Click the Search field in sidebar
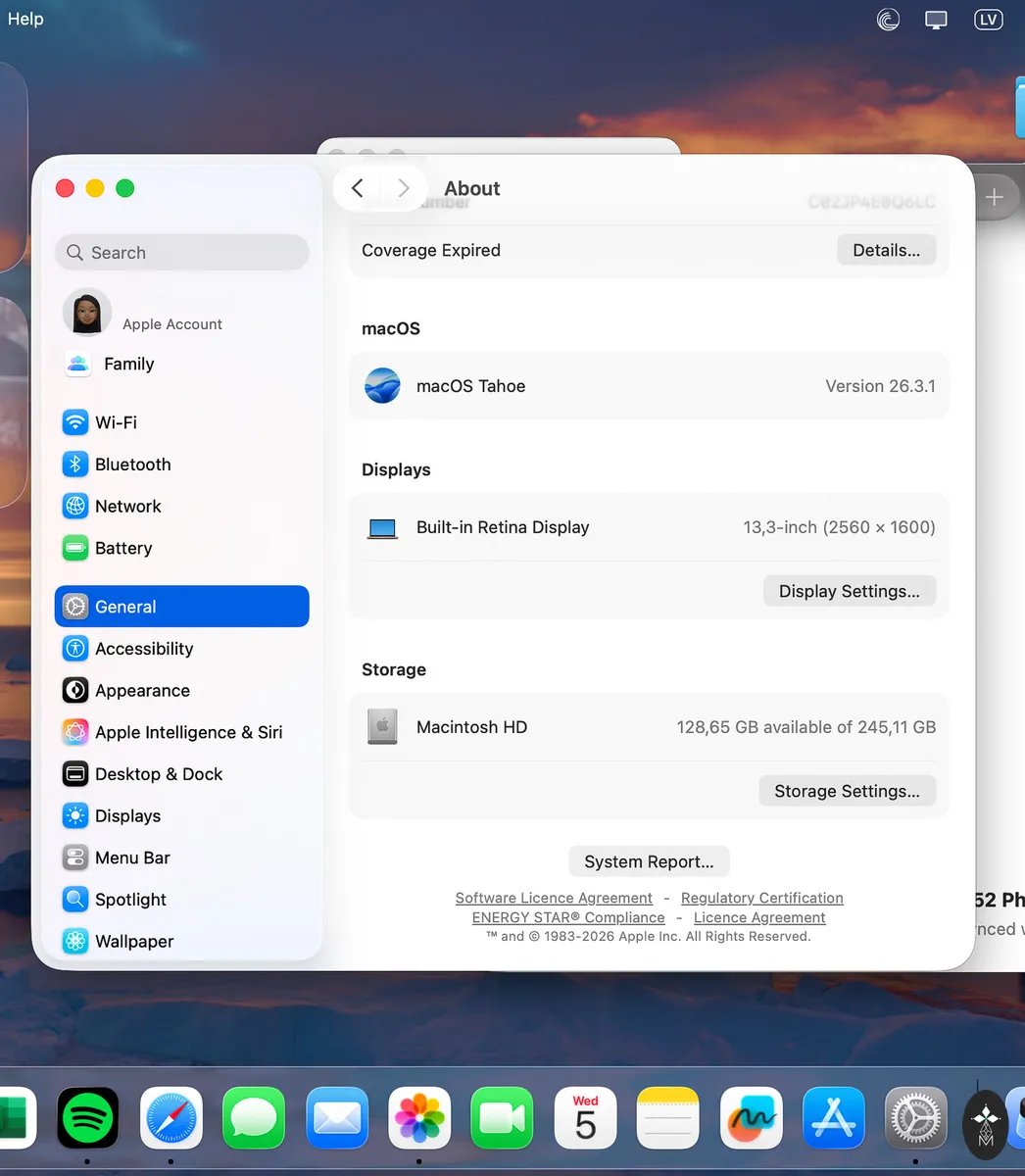 [x=182, y=253]
